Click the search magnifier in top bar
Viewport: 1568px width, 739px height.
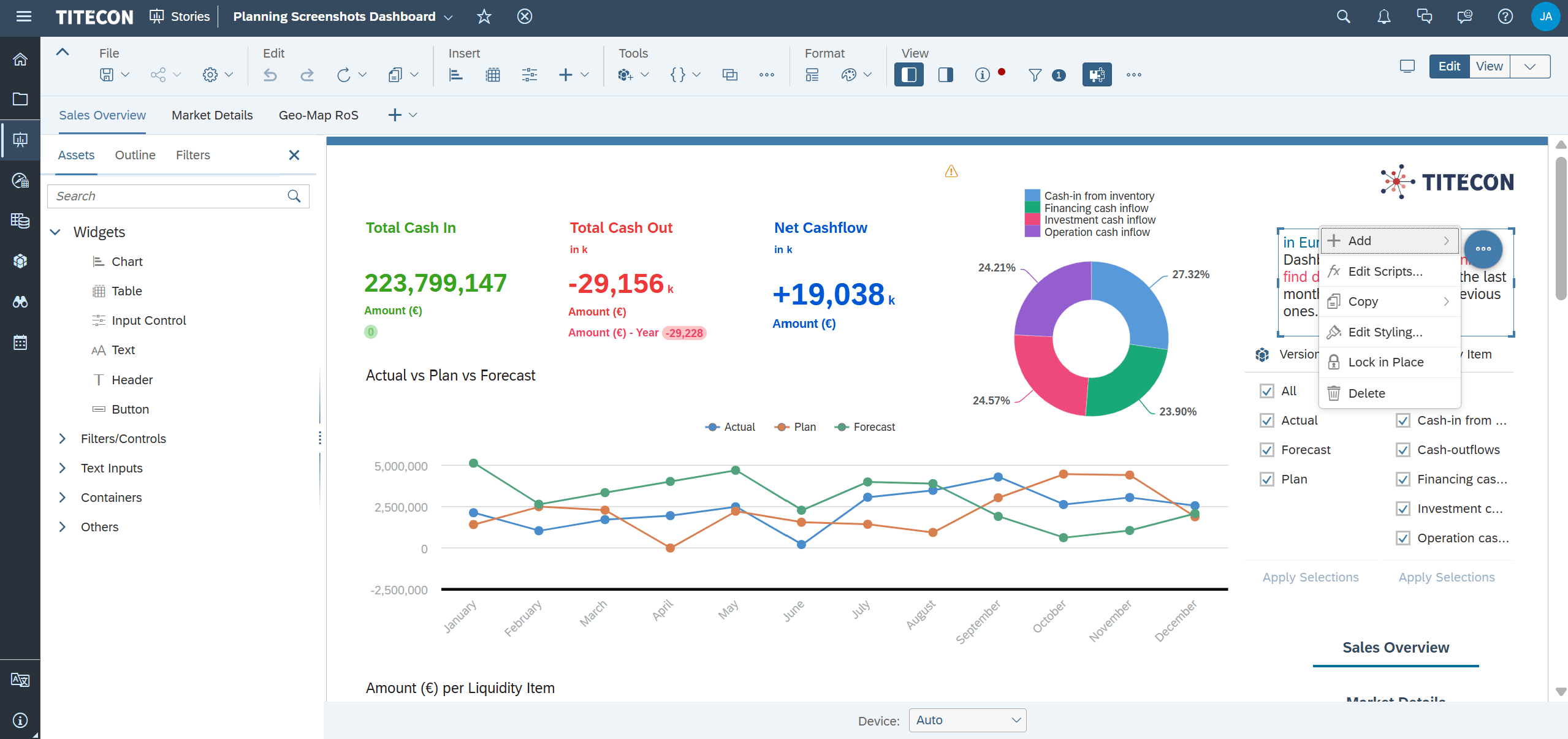[1343, 17]
